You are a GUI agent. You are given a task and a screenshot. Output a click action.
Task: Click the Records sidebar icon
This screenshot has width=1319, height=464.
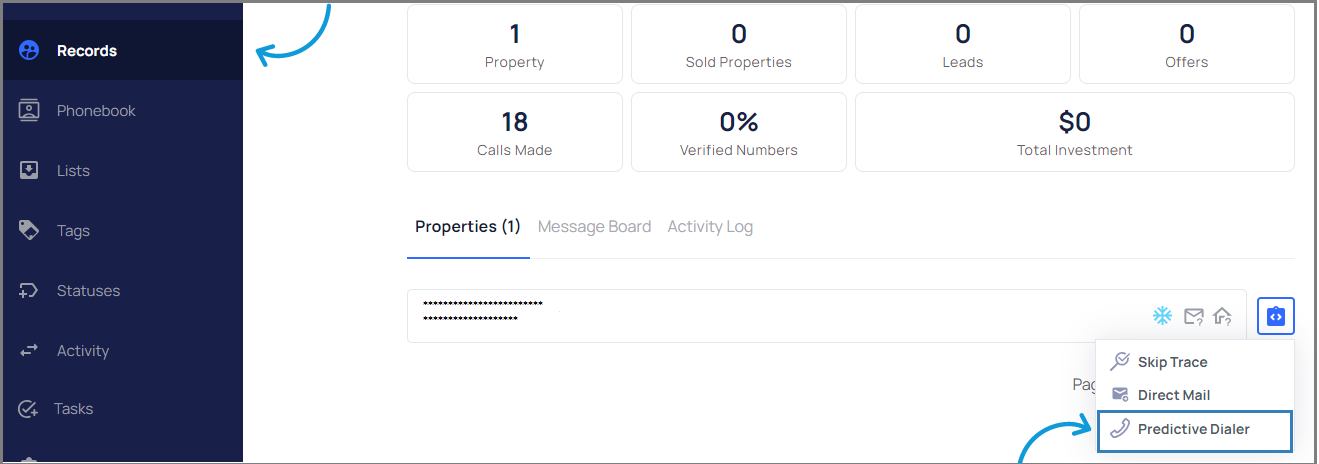click(29, 51)
